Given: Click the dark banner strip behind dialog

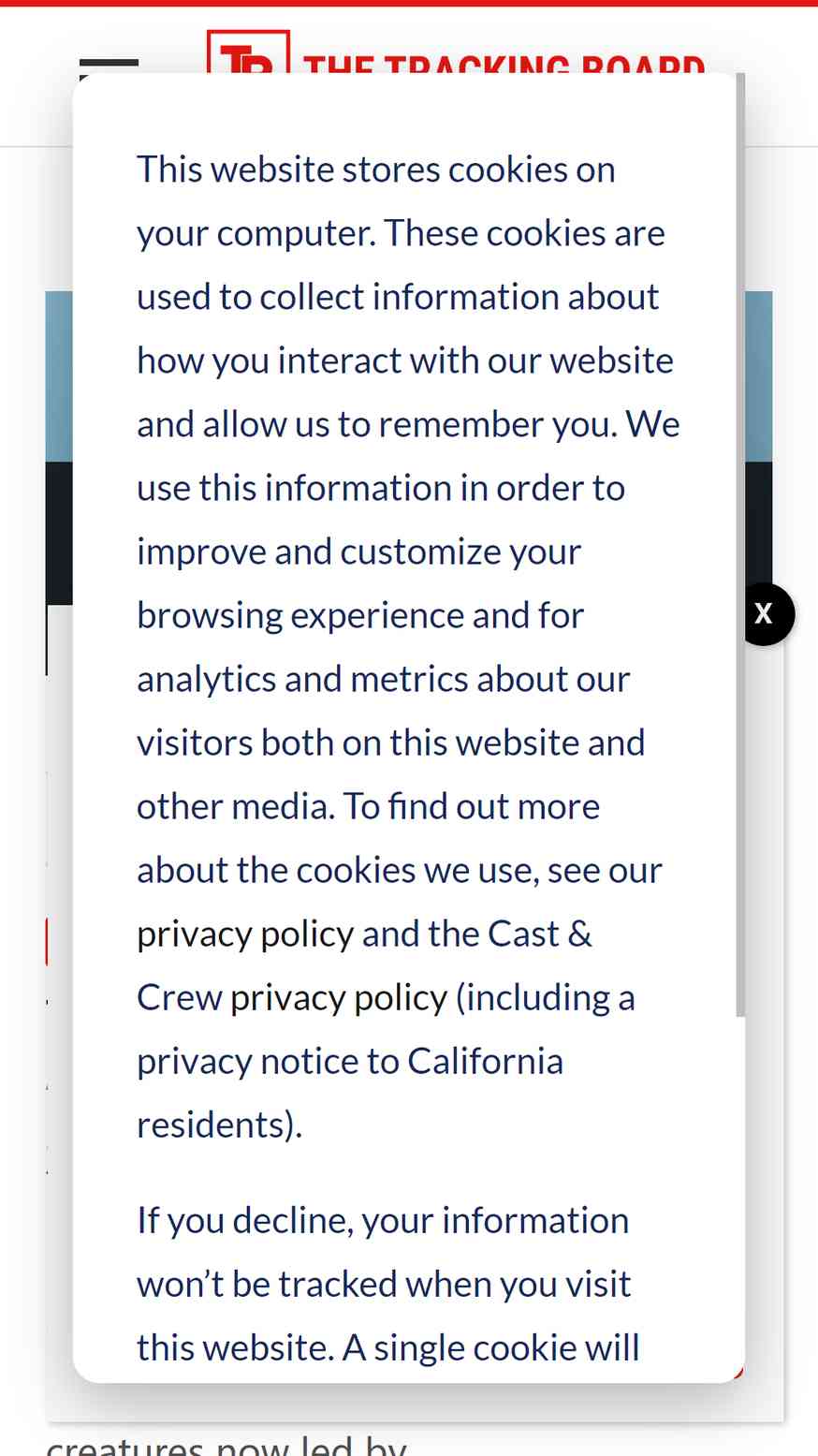Looking at the screenshot, I should (59, 533).
